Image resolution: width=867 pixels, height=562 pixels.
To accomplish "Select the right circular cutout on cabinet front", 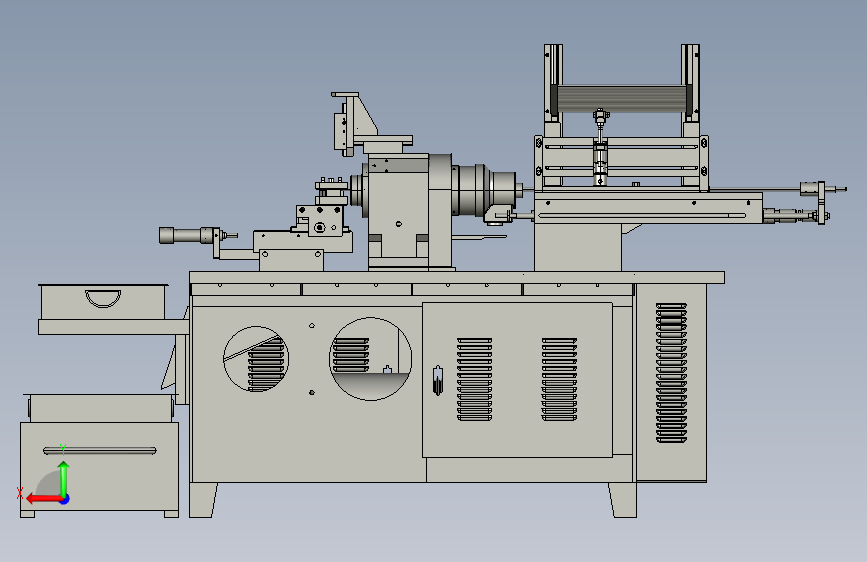I will pyautogui.click(x=370, y=359).
